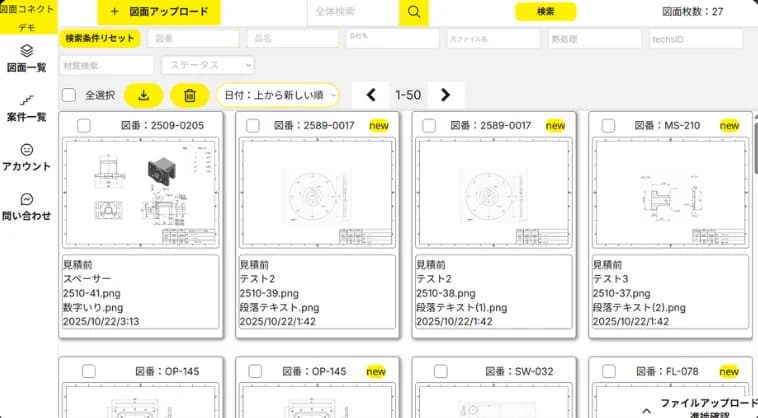
Task: Open the ステータス dropdown
Action: pyautogui.click(x=208, y=65)
